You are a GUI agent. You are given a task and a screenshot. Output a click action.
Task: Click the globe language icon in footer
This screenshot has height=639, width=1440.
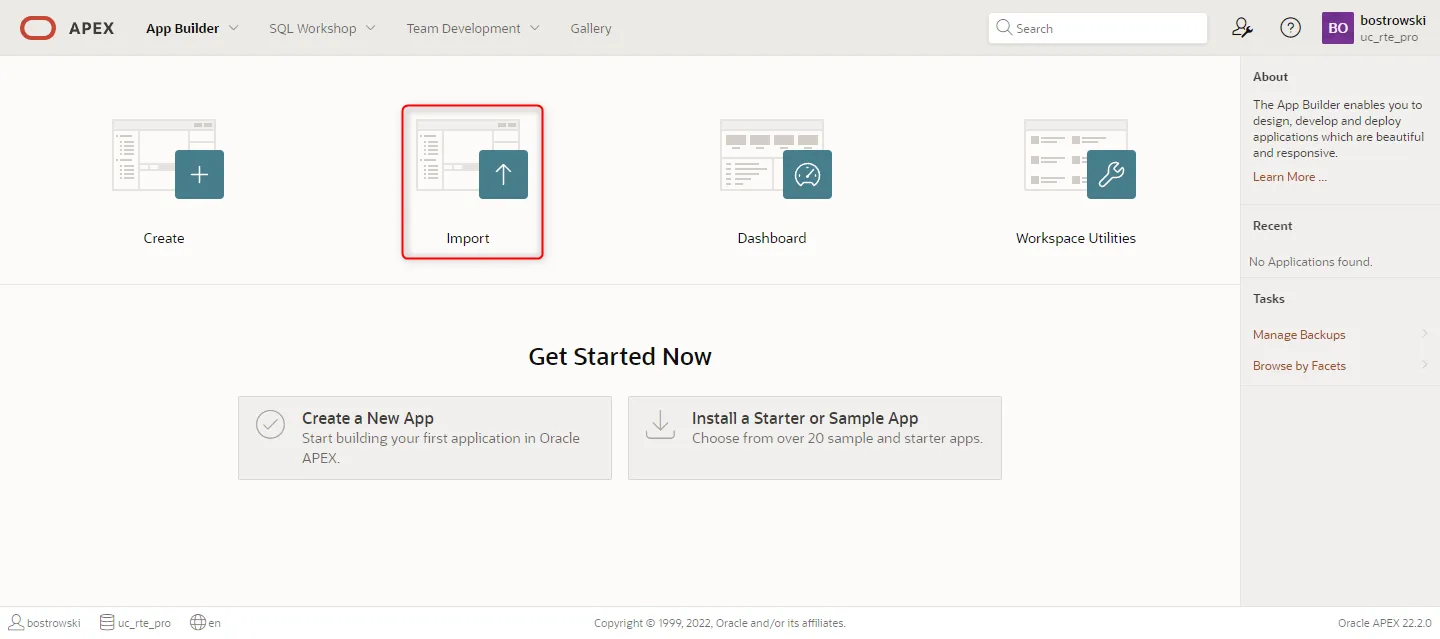198,622
